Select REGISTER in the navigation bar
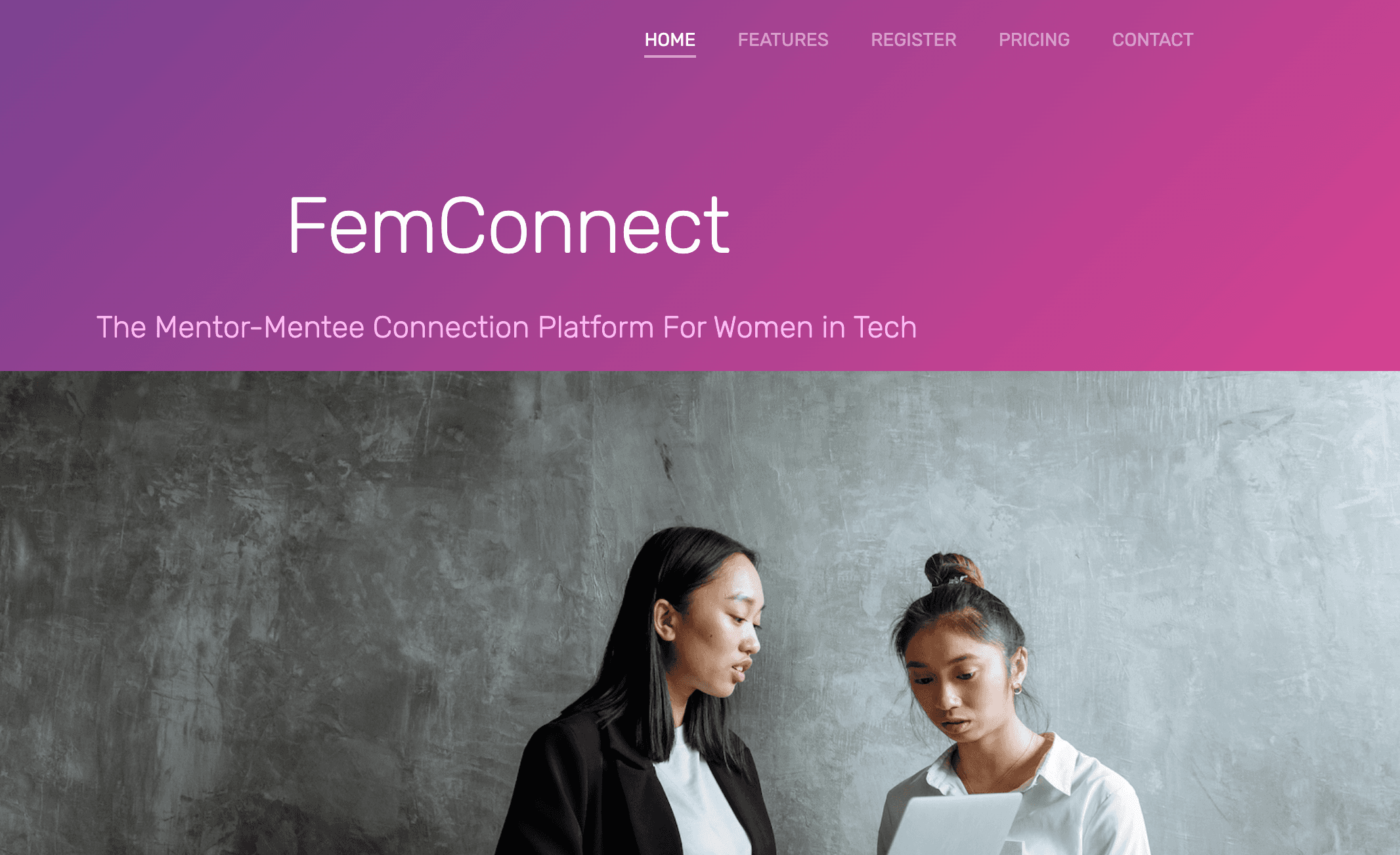 click(913, 40)
